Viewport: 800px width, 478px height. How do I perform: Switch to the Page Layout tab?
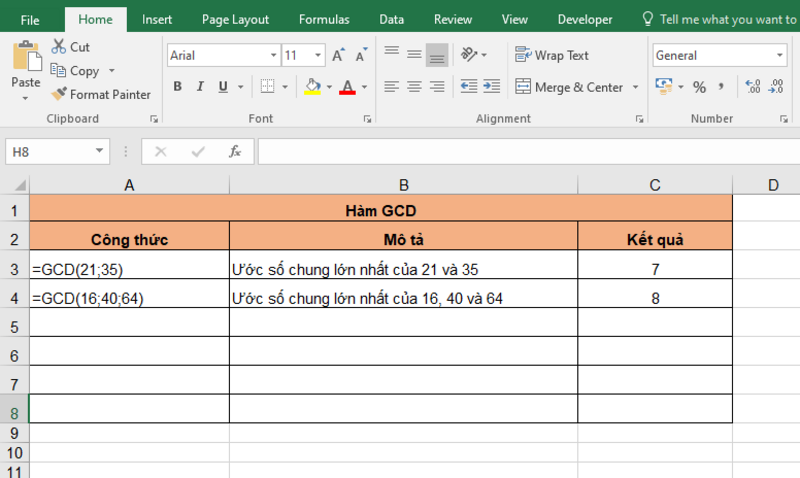235,20
